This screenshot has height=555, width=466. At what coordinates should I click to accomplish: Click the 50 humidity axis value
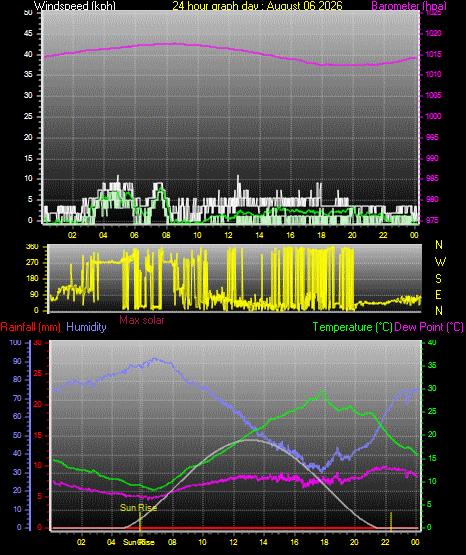[x=17, y=435]
